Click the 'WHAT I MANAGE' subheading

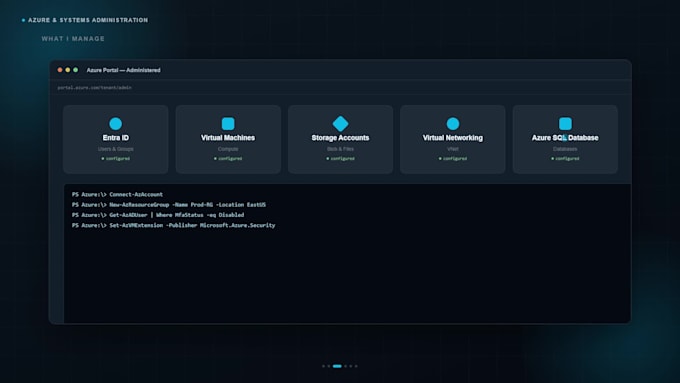tap(73, 39)
